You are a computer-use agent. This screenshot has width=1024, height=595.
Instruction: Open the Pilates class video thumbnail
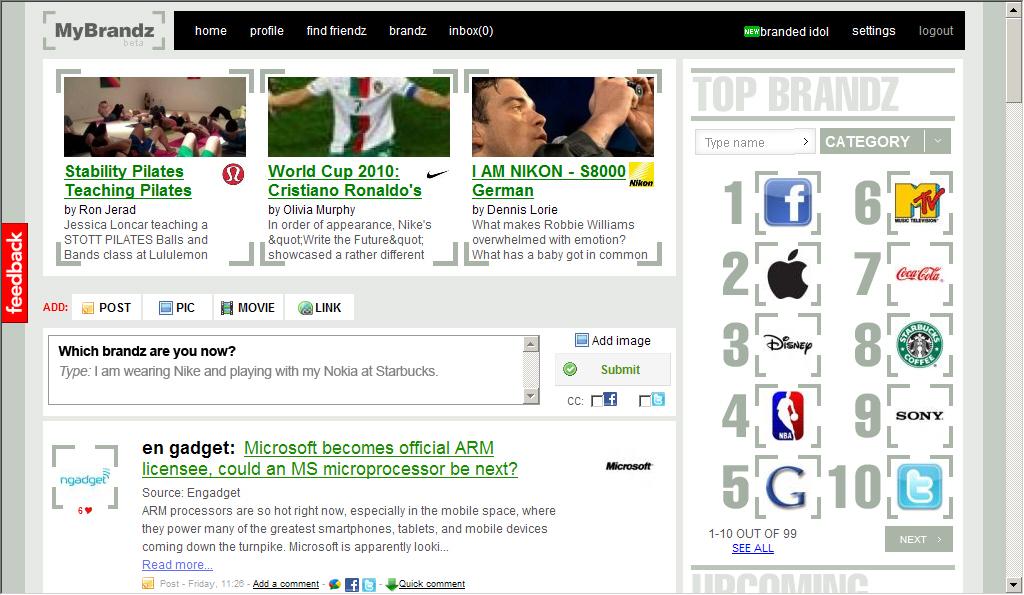[155, 116]
